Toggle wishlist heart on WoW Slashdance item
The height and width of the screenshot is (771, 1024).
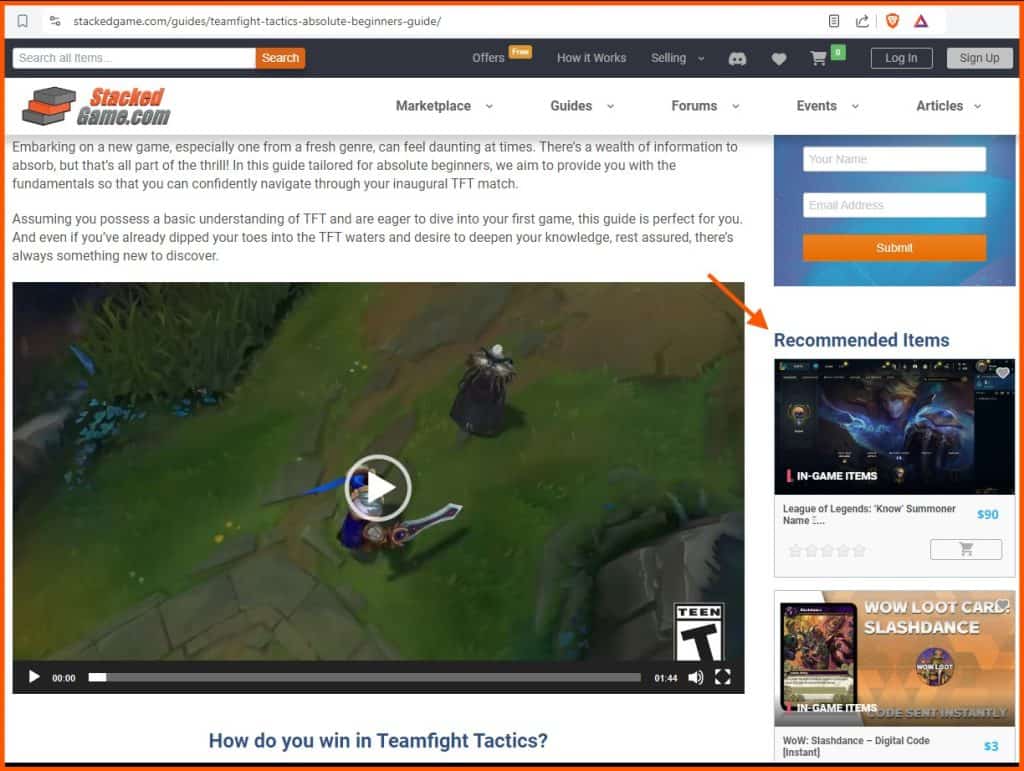pos(1002,605)
